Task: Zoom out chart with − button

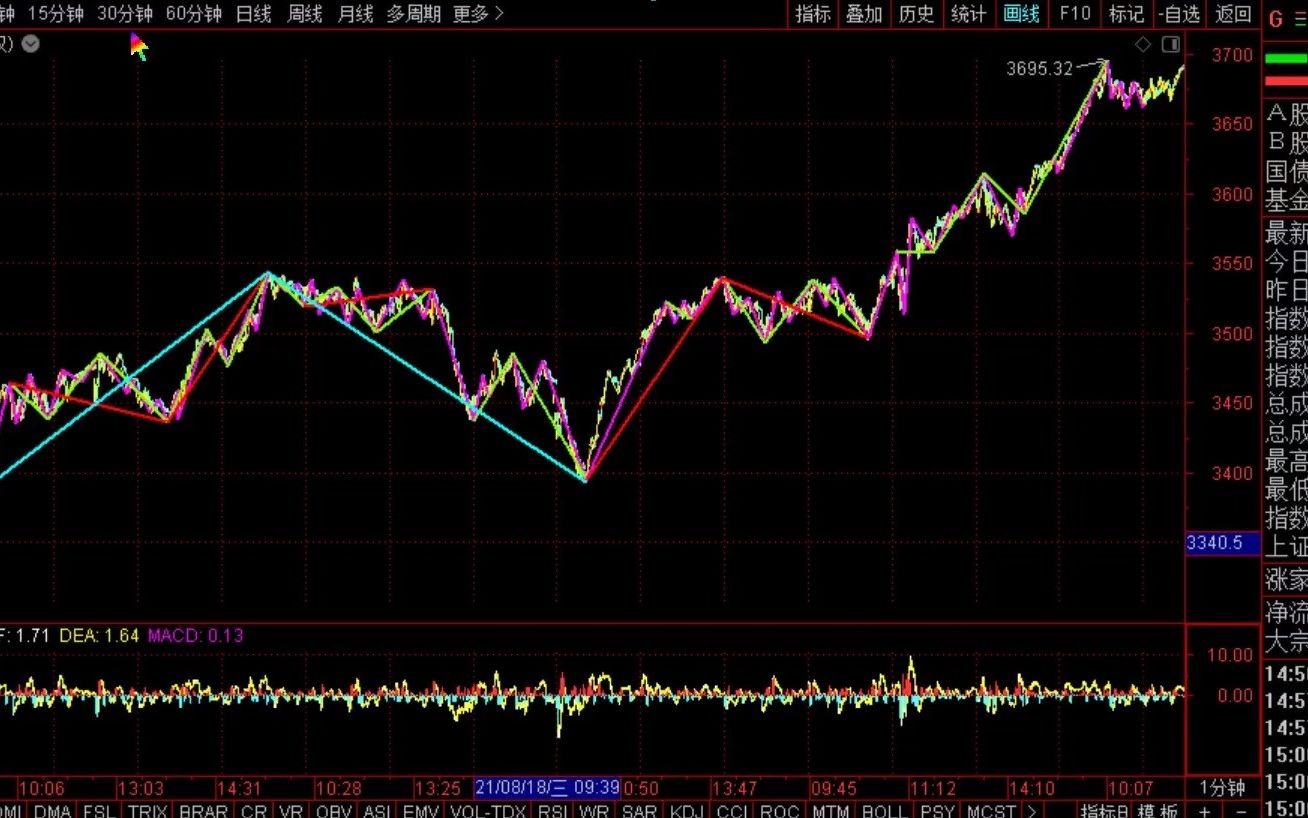Action: click(1240, 811)
